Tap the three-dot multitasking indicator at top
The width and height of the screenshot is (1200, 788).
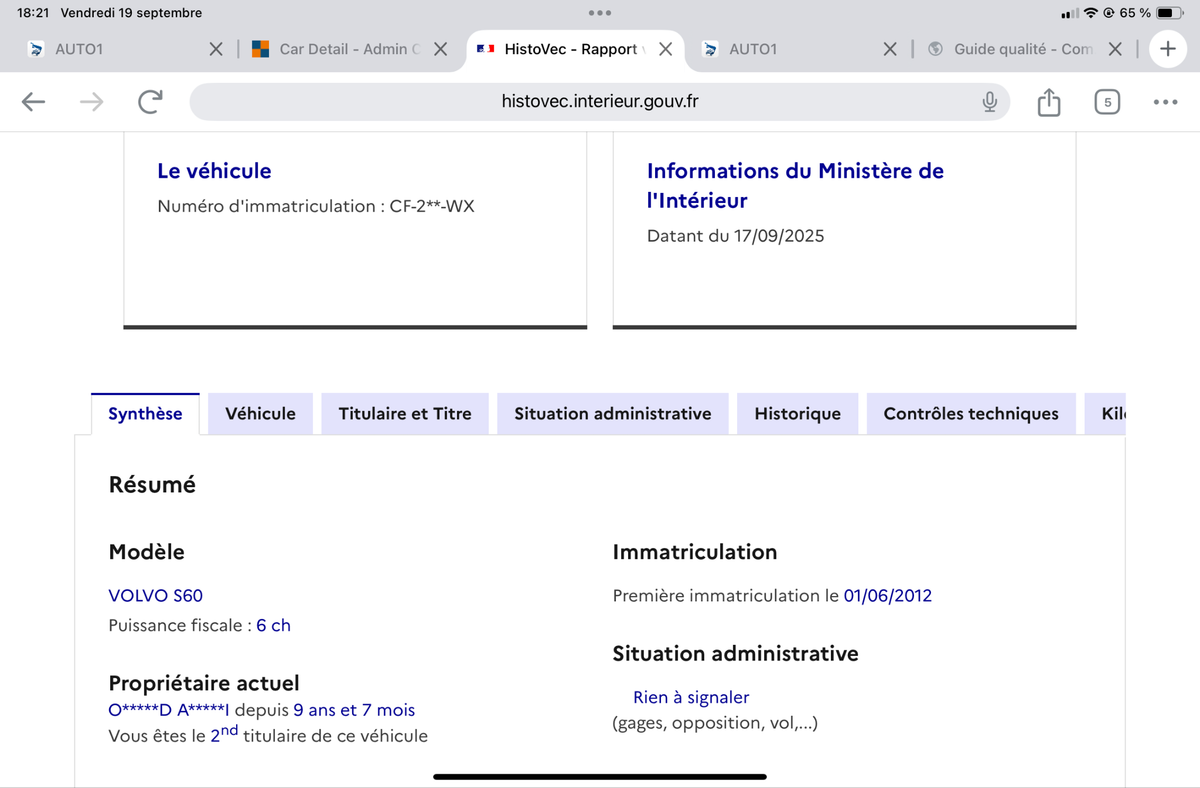(x=600, y=13)
